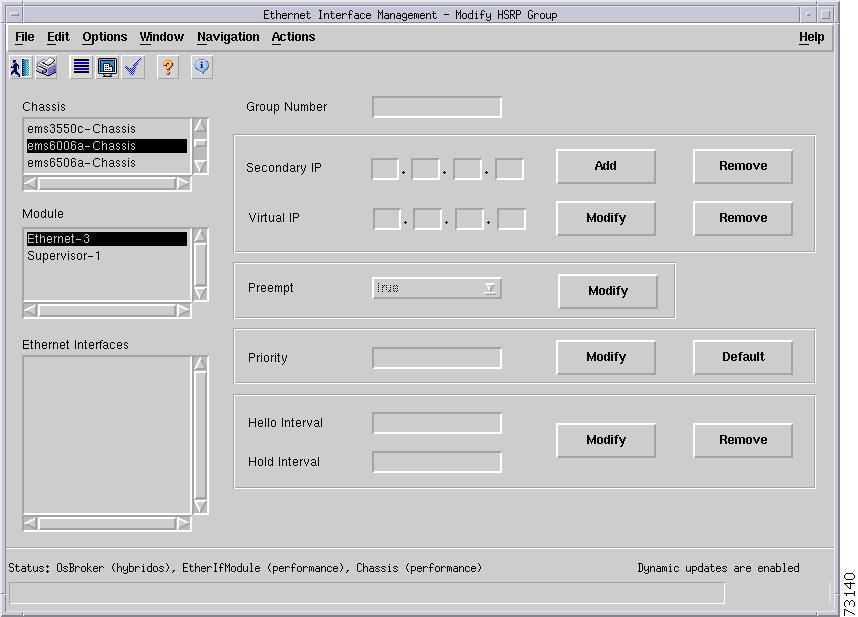Click the window menu button in title bar
858x617 pixels.
[15, 15]
